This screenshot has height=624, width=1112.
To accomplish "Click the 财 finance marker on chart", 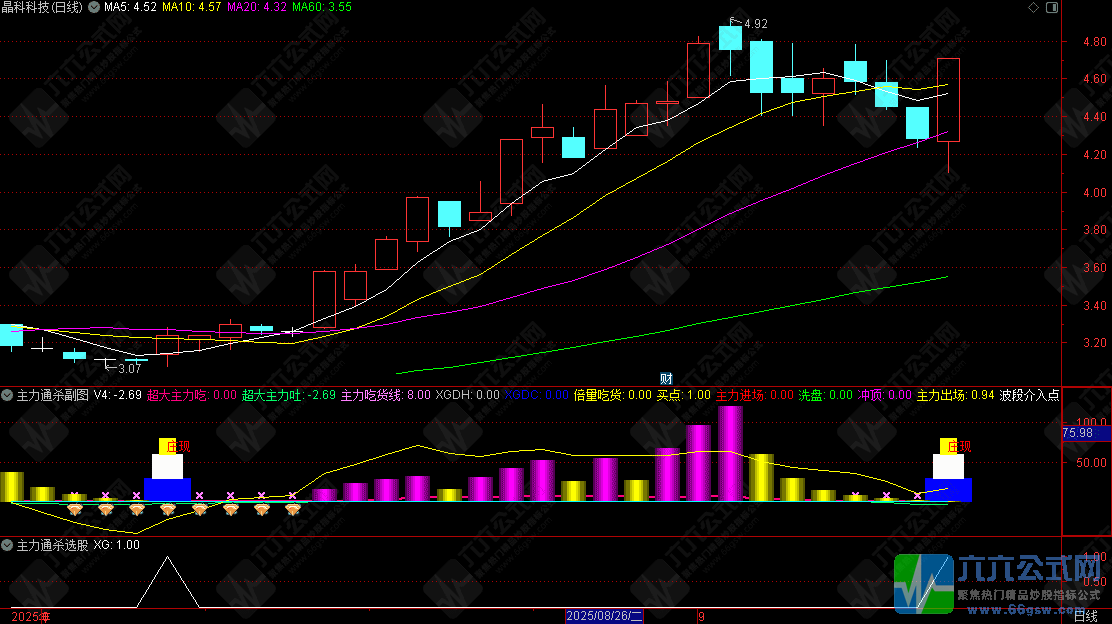I will pos(666,379).
